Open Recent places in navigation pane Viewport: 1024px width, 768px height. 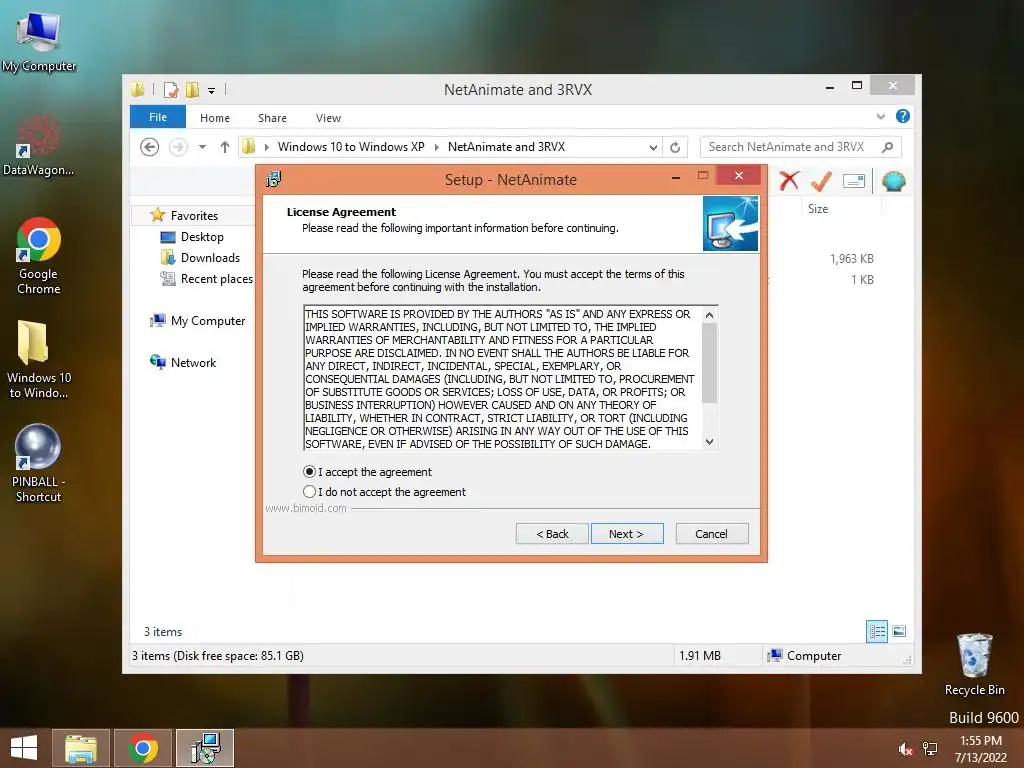[x=216, y=279]
